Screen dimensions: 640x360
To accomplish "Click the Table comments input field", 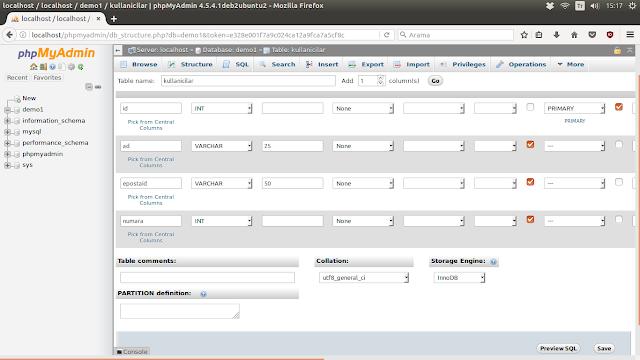I will [207, 278].
